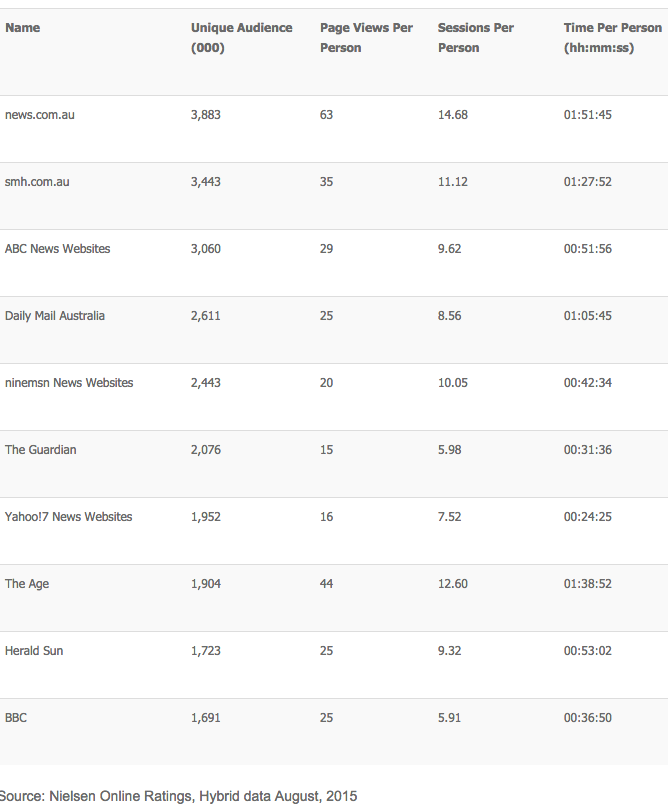Click The Guardian row name

pos(40,450)
